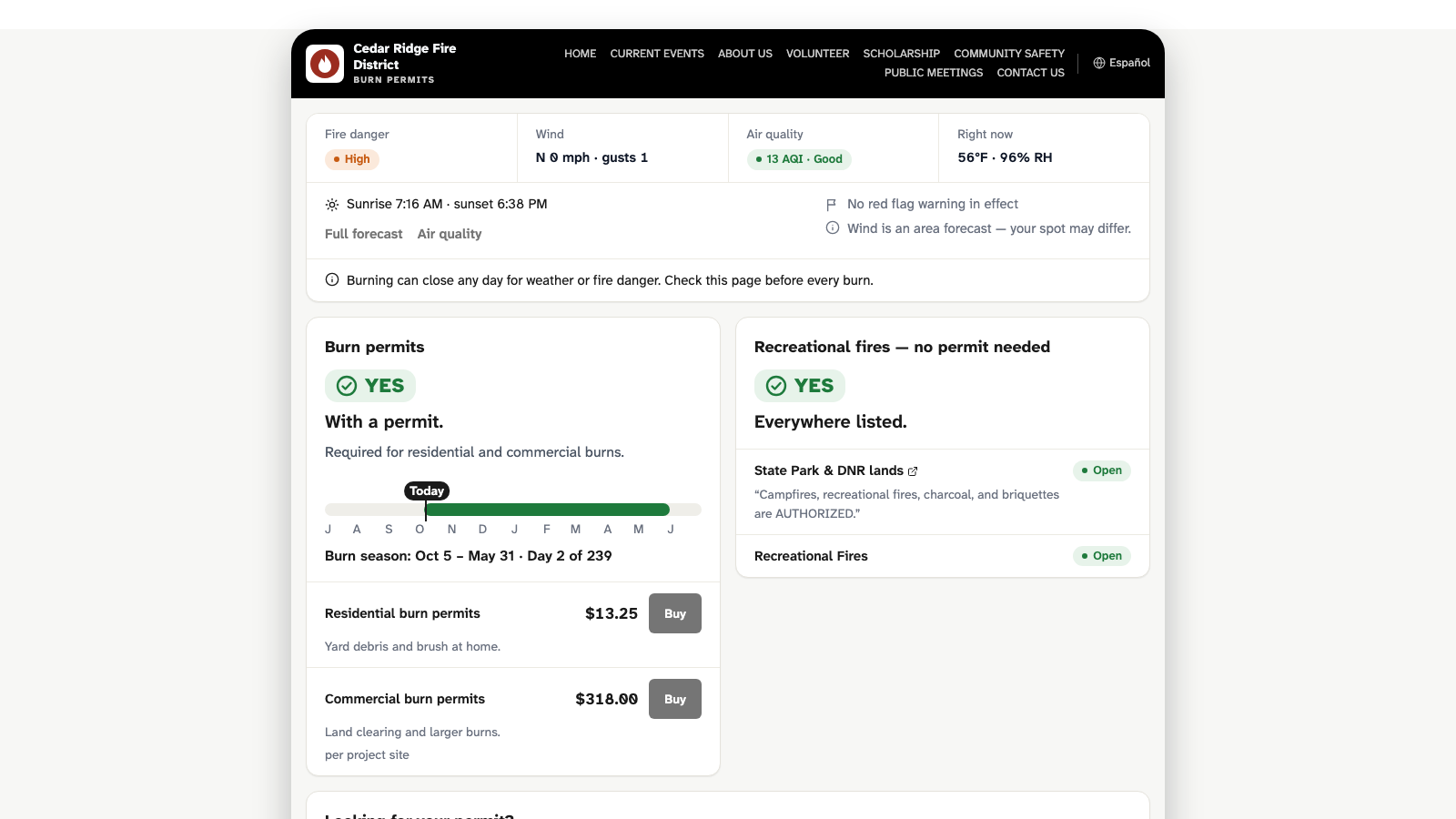Click the sun icon beside Sunrise time
This screenshot has width=1456, height=819.
coord(332,205)
